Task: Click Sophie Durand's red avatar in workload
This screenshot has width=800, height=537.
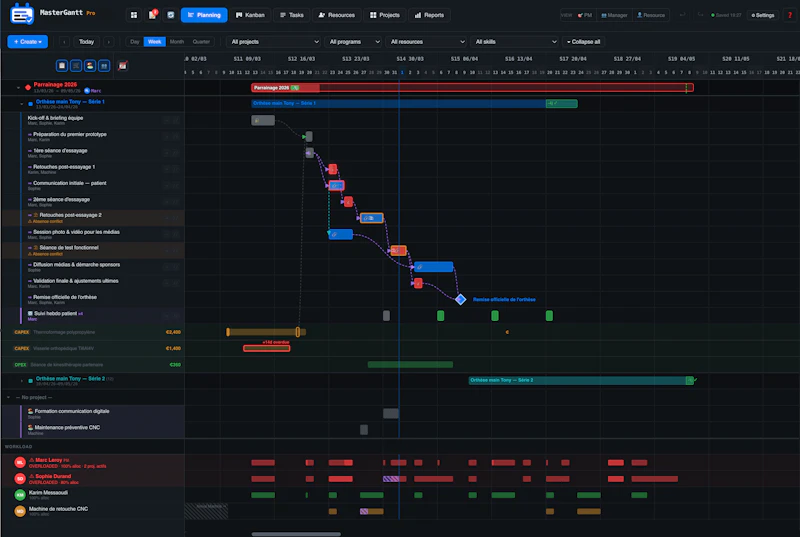Action: (20, 479)
